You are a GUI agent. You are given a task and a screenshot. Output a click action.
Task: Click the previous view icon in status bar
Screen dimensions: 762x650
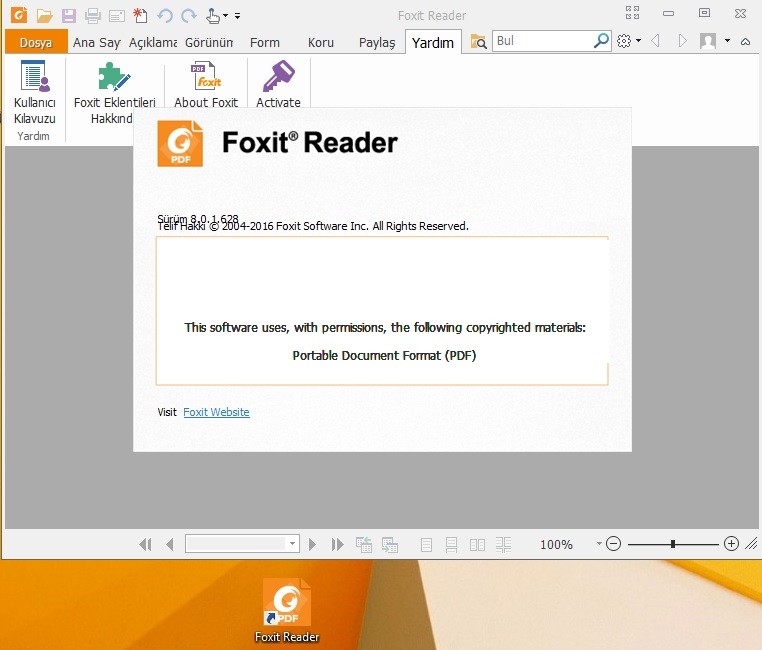coord(364,545)
